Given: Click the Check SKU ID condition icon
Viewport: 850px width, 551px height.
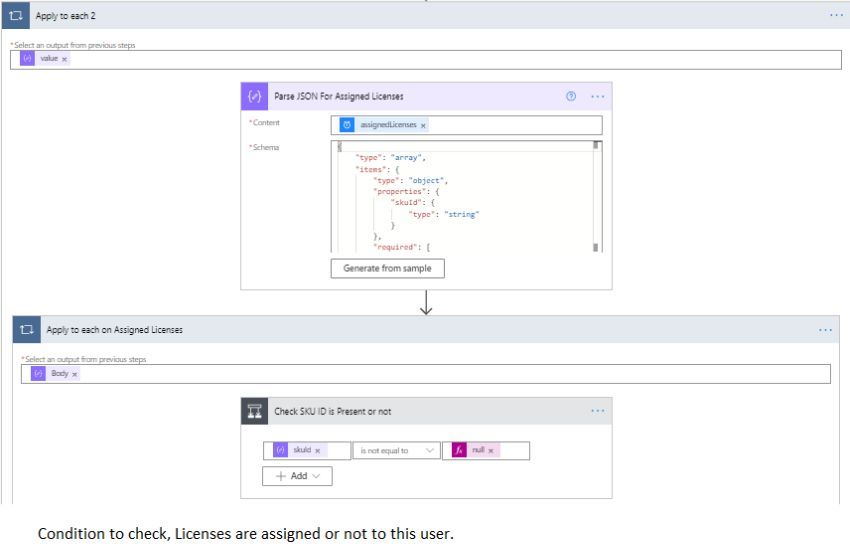Looking at the screenshot, I should pos(254,411).
